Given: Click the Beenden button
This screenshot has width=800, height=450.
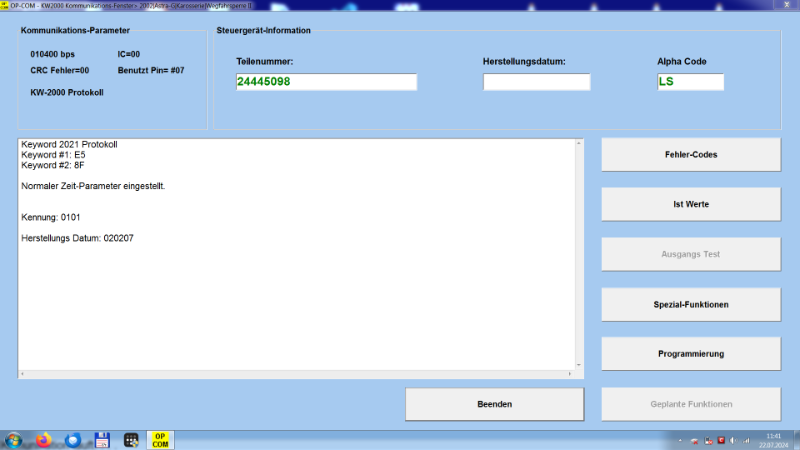Looking at the screenshot, I should (x=494, y=404).
